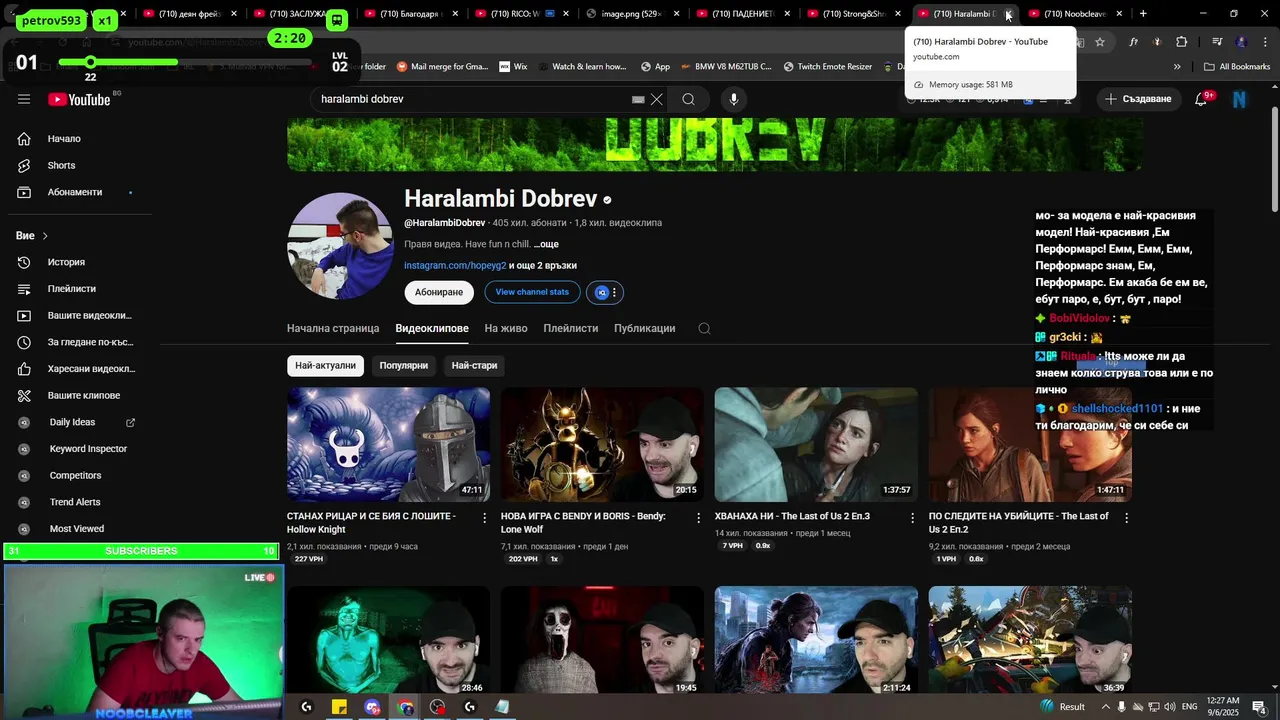Open the Bendy: Lone Wolf video thumbnail
1280x720 pixels.
[x=602, y=444]
